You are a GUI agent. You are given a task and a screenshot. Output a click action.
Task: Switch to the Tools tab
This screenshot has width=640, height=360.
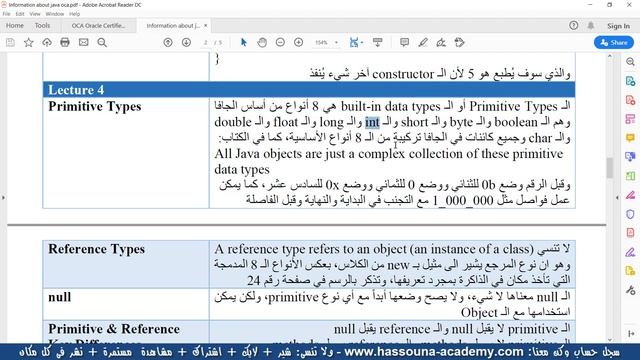42,25
